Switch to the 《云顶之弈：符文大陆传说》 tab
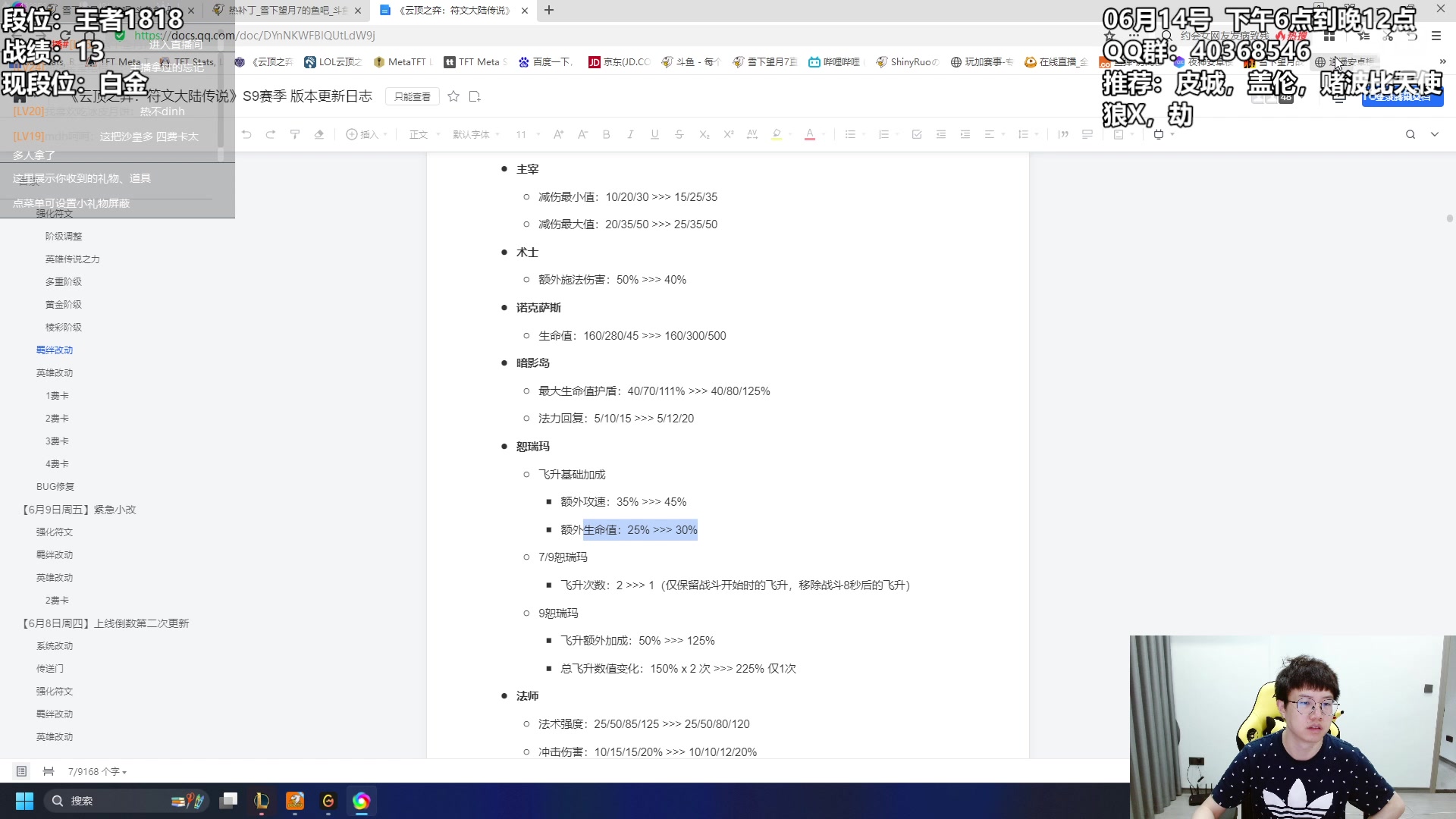The height and width of the screenshot is (819, 1456). (x=455, y=10)
